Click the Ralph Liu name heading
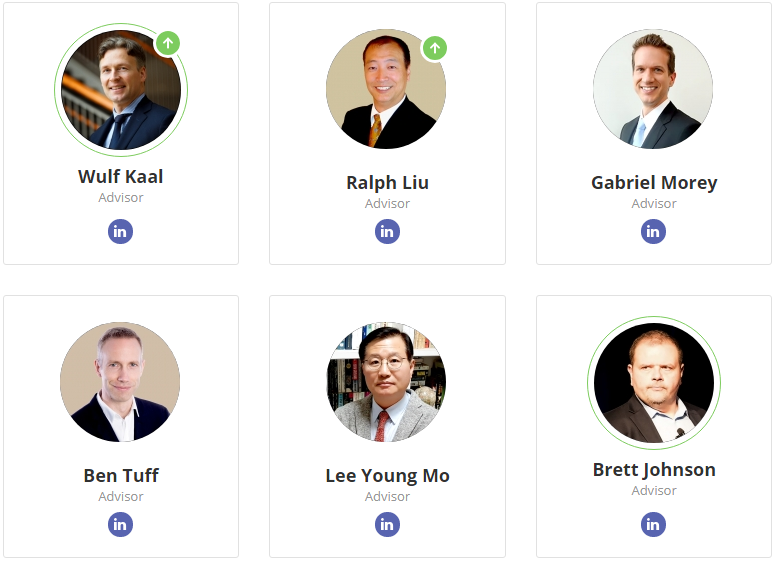The height and width of the screenshot is (561, 776). coord(388,183)
